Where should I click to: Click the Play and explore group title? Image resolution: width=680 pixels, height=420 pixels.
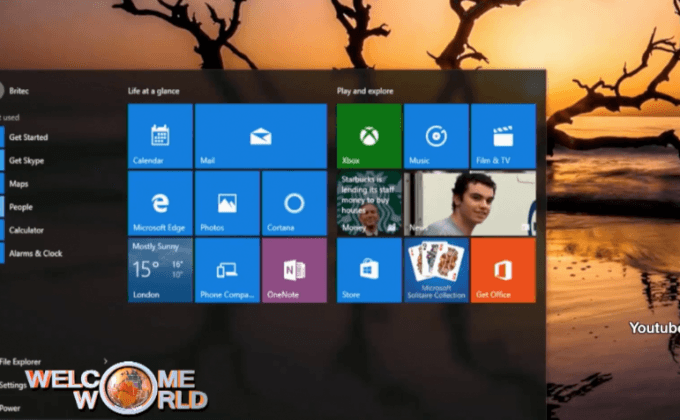coord(365,91)
